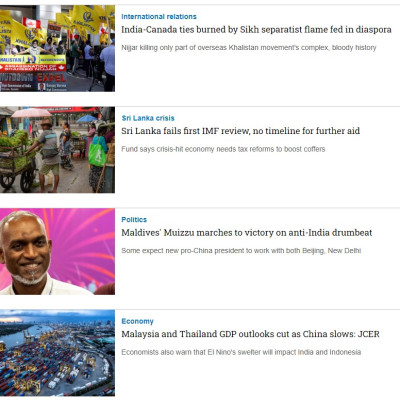Open the Malaysia and Thailand GDP headline

click(250, 334)
